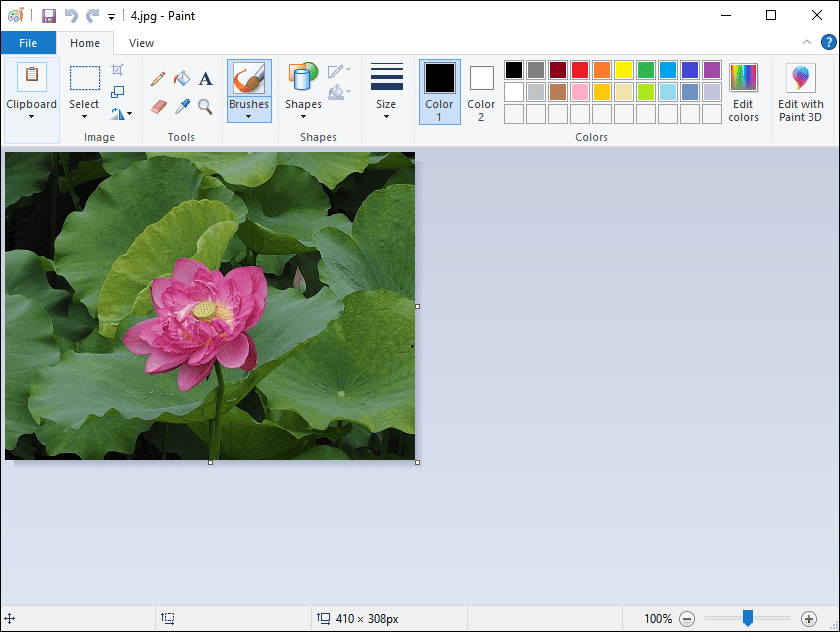Toggle active foreground as Color 2
The height and width of the screenshot is (632, 840).
pos(481,92)
